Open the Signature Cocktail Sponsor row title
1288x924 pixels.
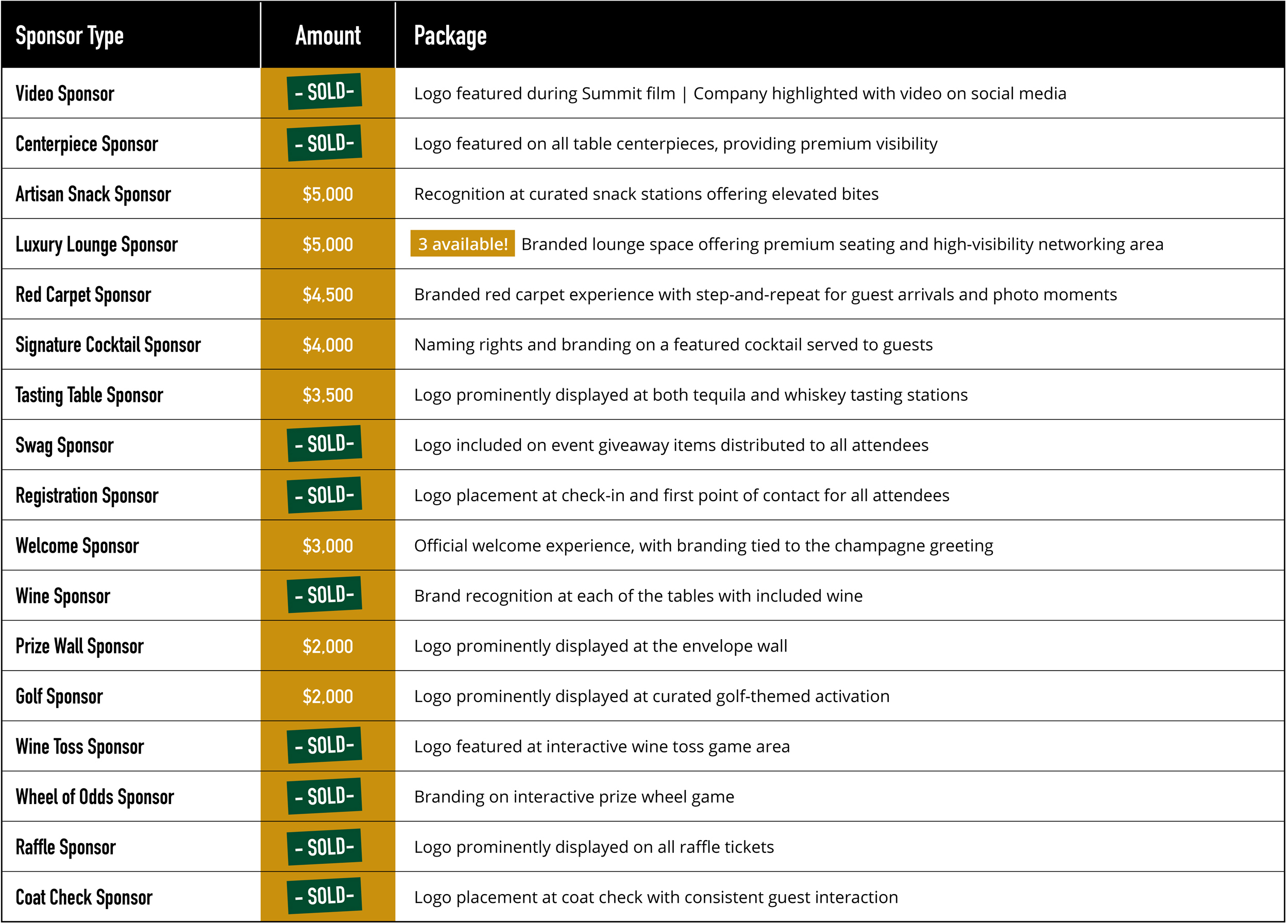(x=108, y=345)
